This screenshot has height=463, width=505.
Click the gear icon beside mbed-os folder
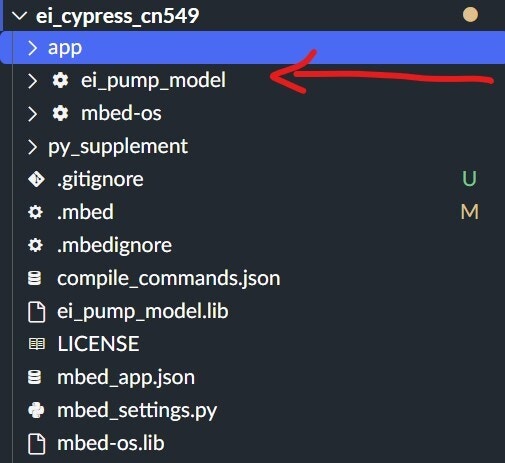point(60,113)
